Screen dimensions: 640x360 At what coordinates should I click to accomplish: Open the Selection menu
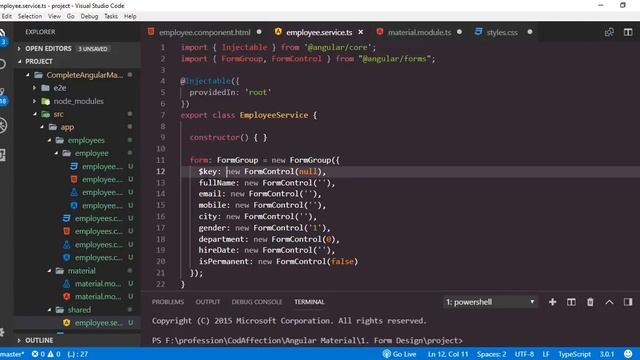click(x=30, y=16)
